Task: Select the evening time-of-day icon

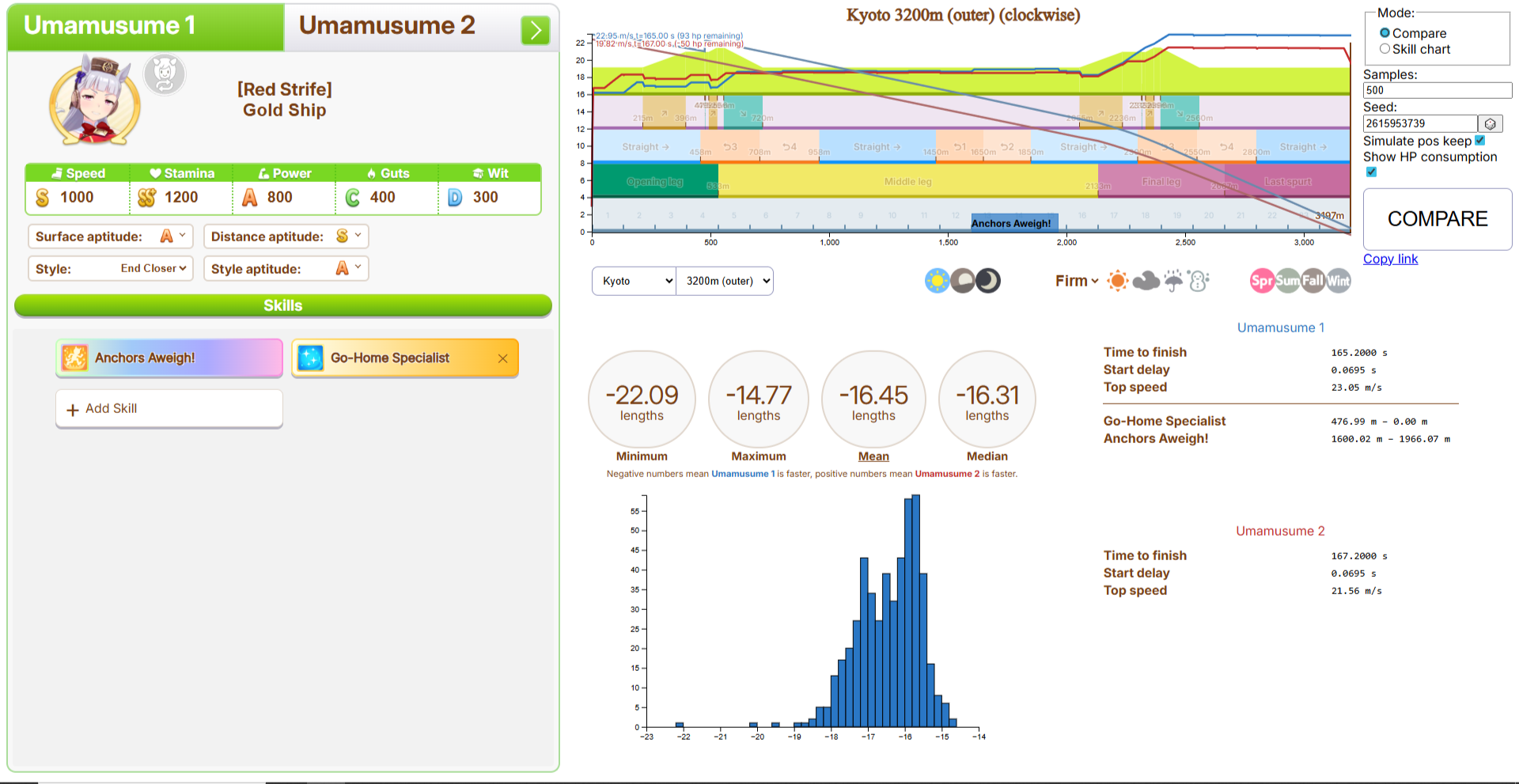Action: [963, 281]
